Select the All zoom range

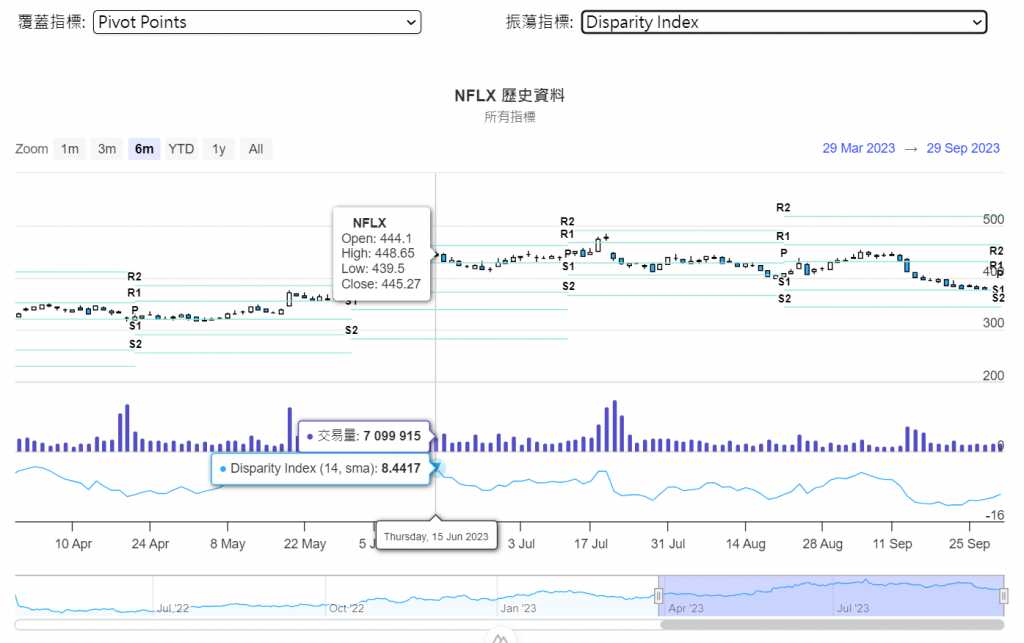tap(256, 149)
